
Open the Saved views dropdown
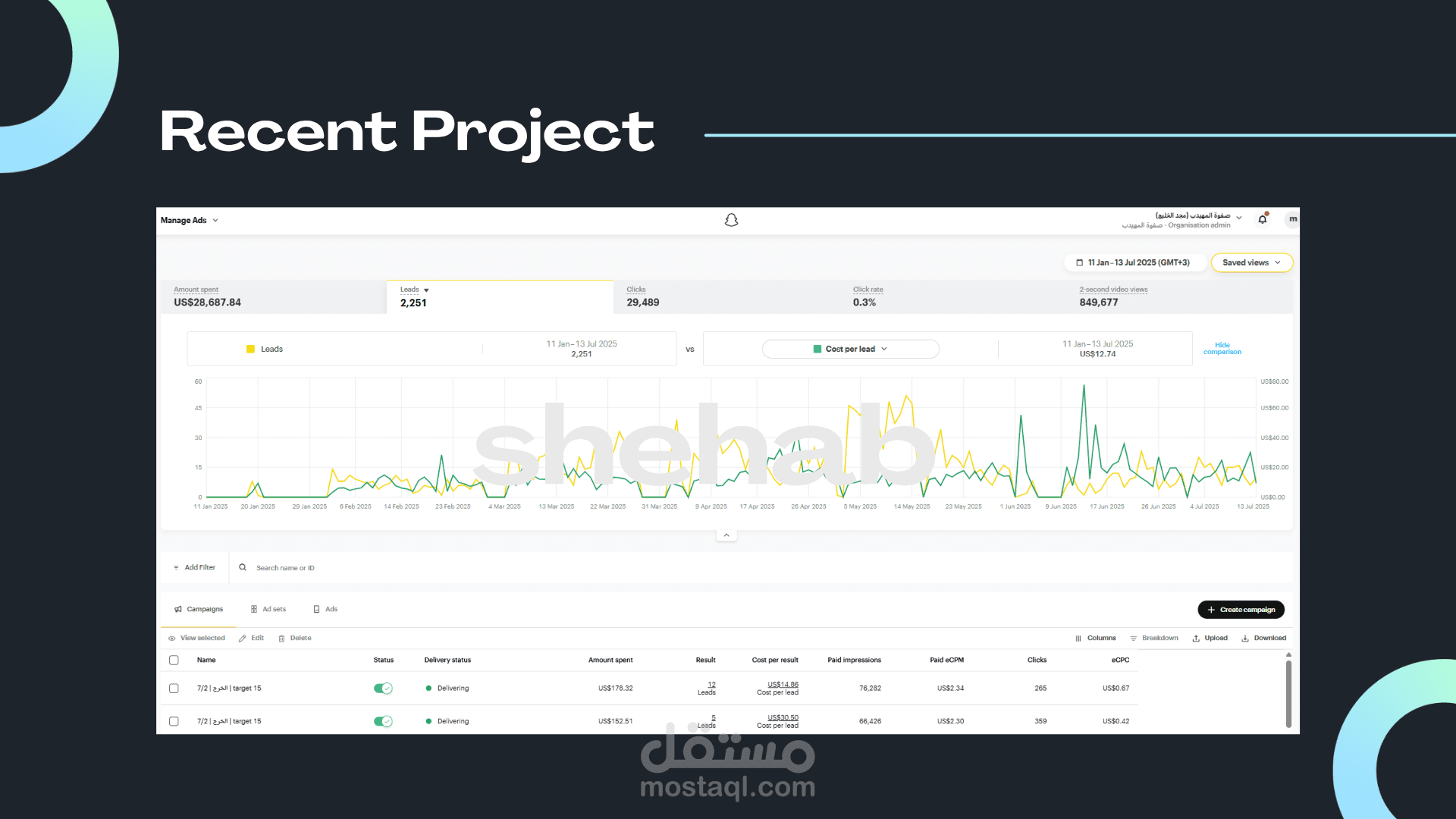coord(1252,262)
